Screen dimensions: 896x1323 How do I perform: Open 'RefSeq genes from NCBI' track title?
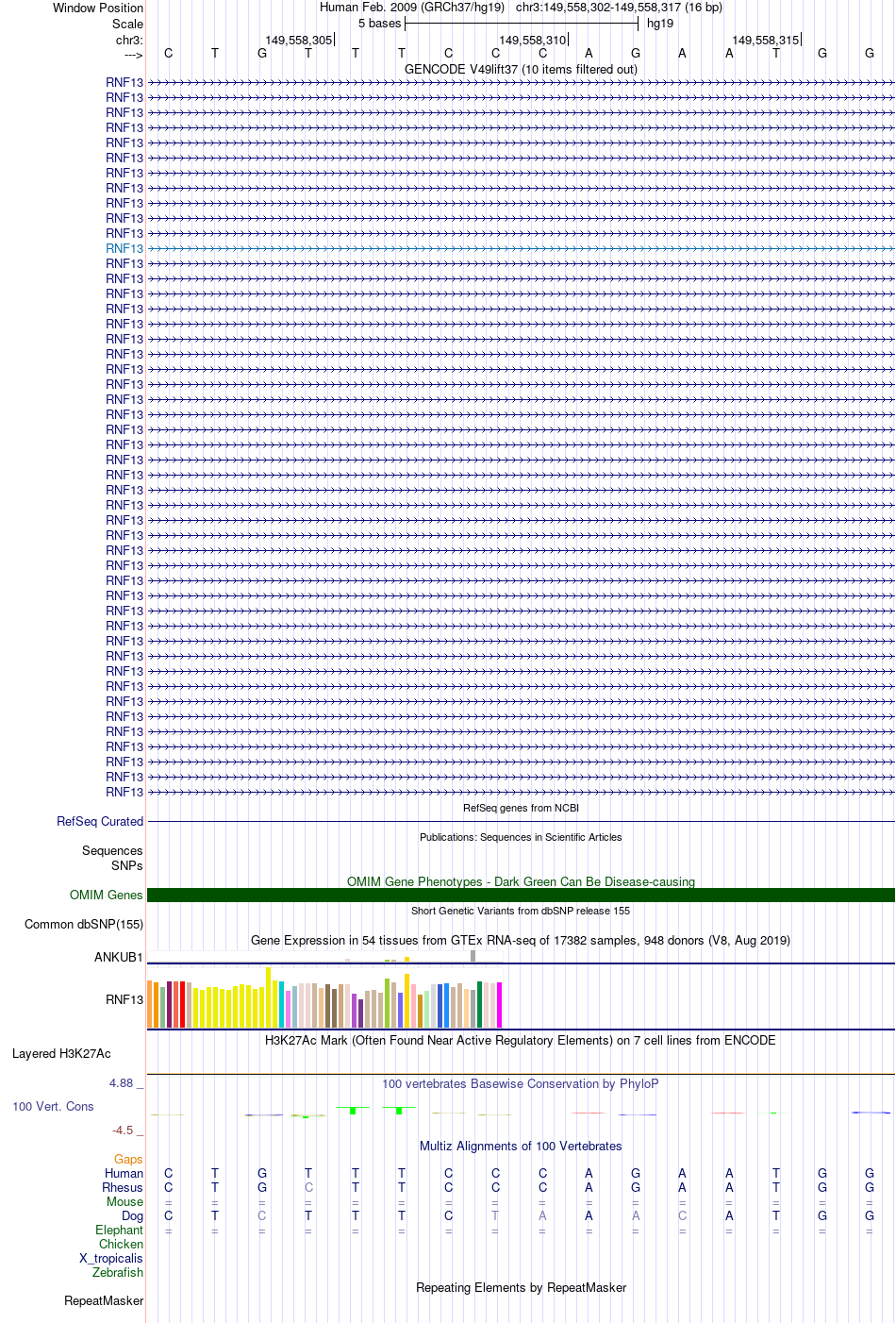[x=521, y=808]
